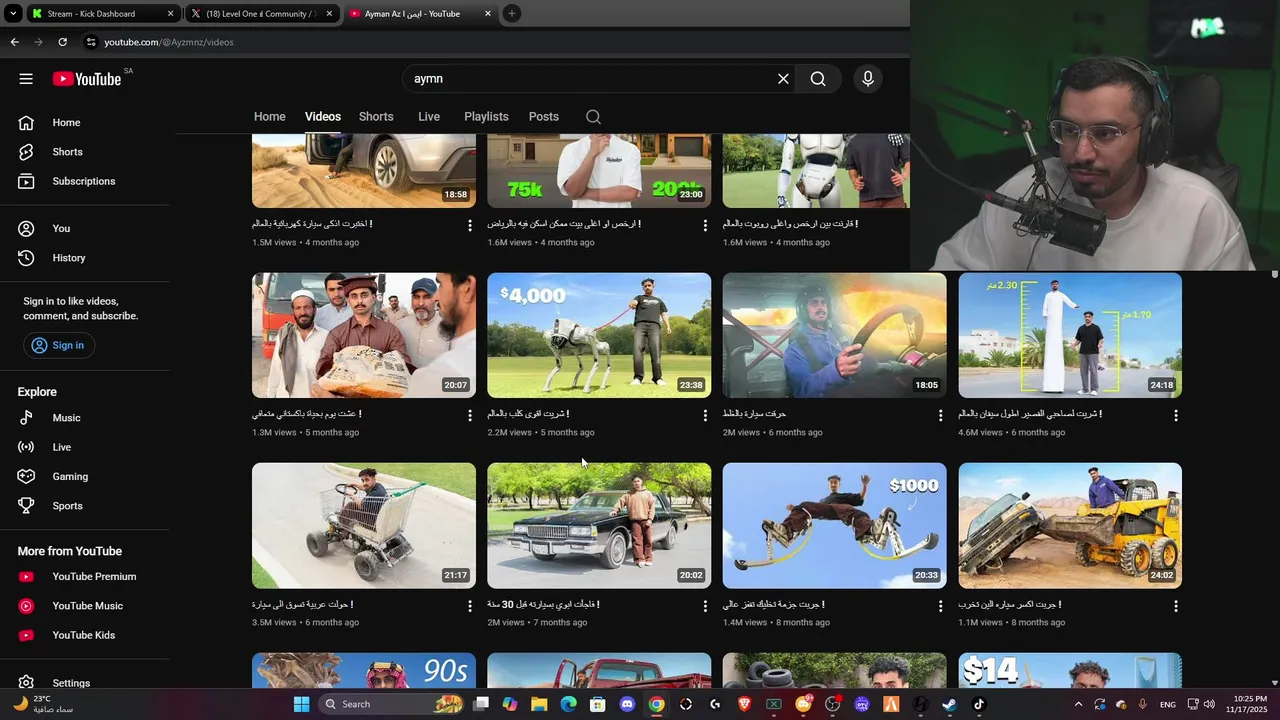Screen dimensions: 1280x720
Task: Open options for the 24:18 video
Action: click(1176, 415)
